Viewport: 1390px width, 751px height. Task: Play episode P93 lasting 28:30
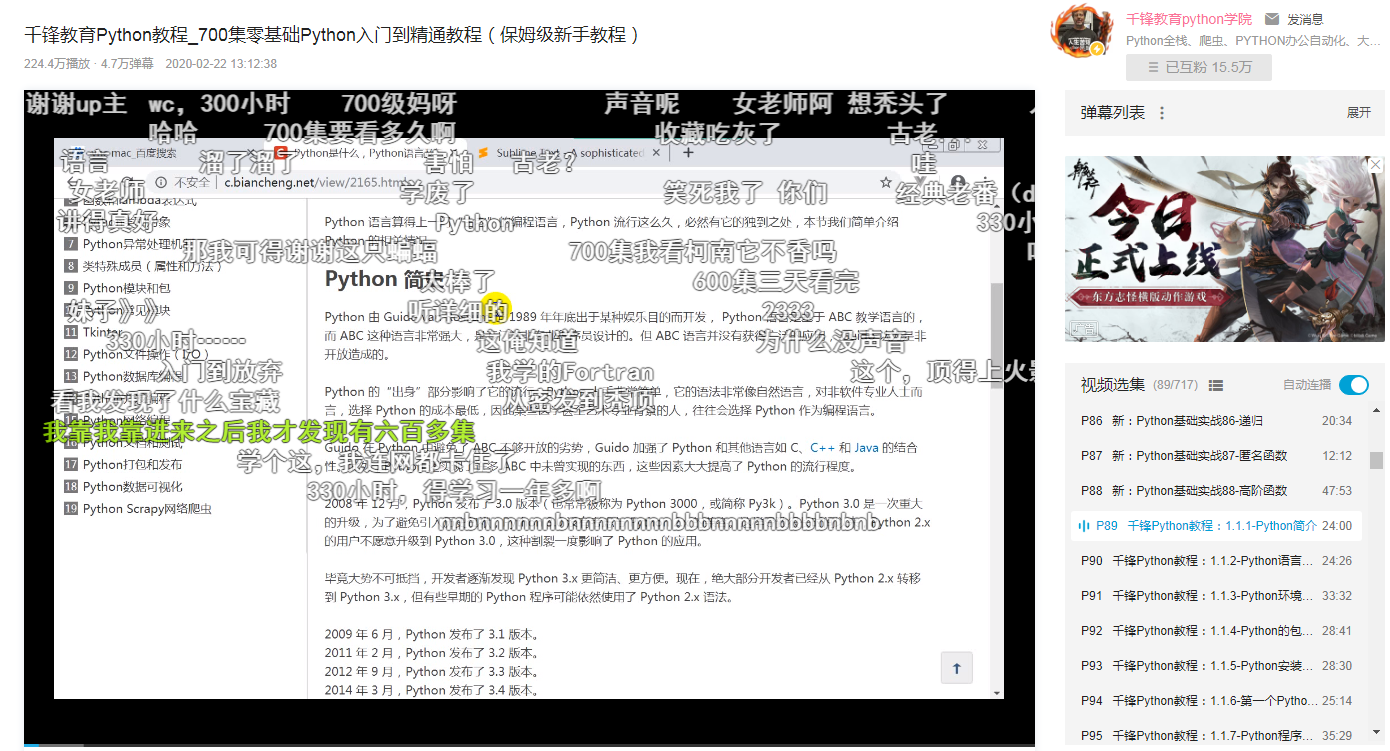click(x=1217, y=666)
